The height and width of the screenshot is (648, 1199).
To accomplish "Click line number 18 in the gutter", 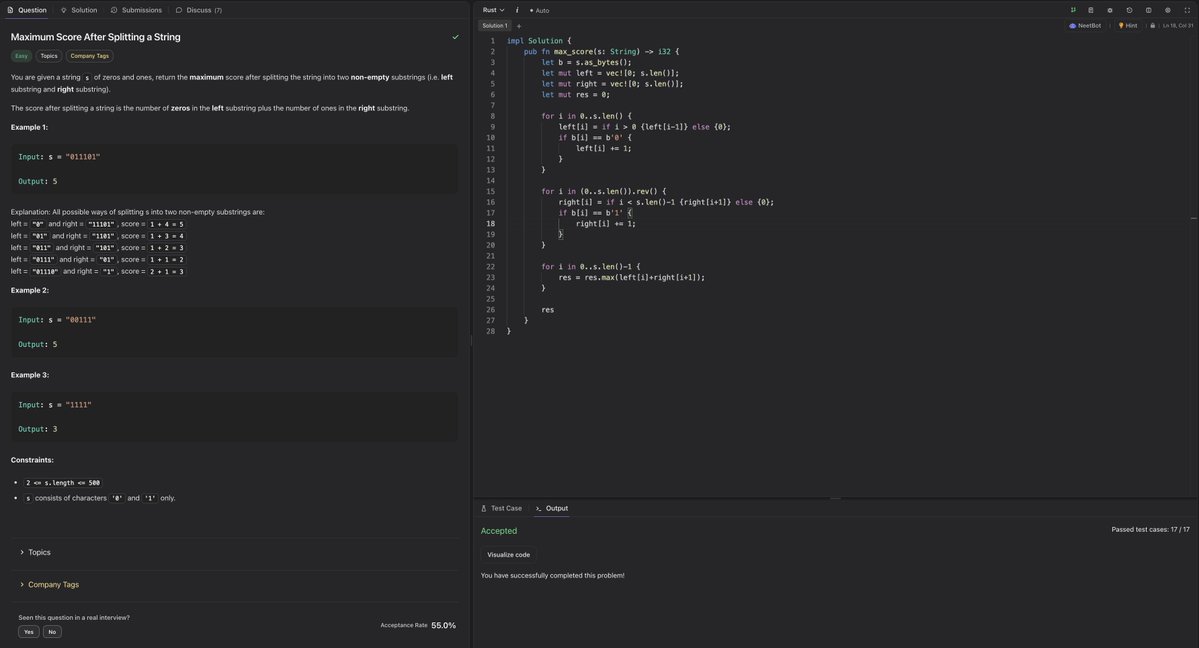I will pyautogui.click(x=490, y=223).
